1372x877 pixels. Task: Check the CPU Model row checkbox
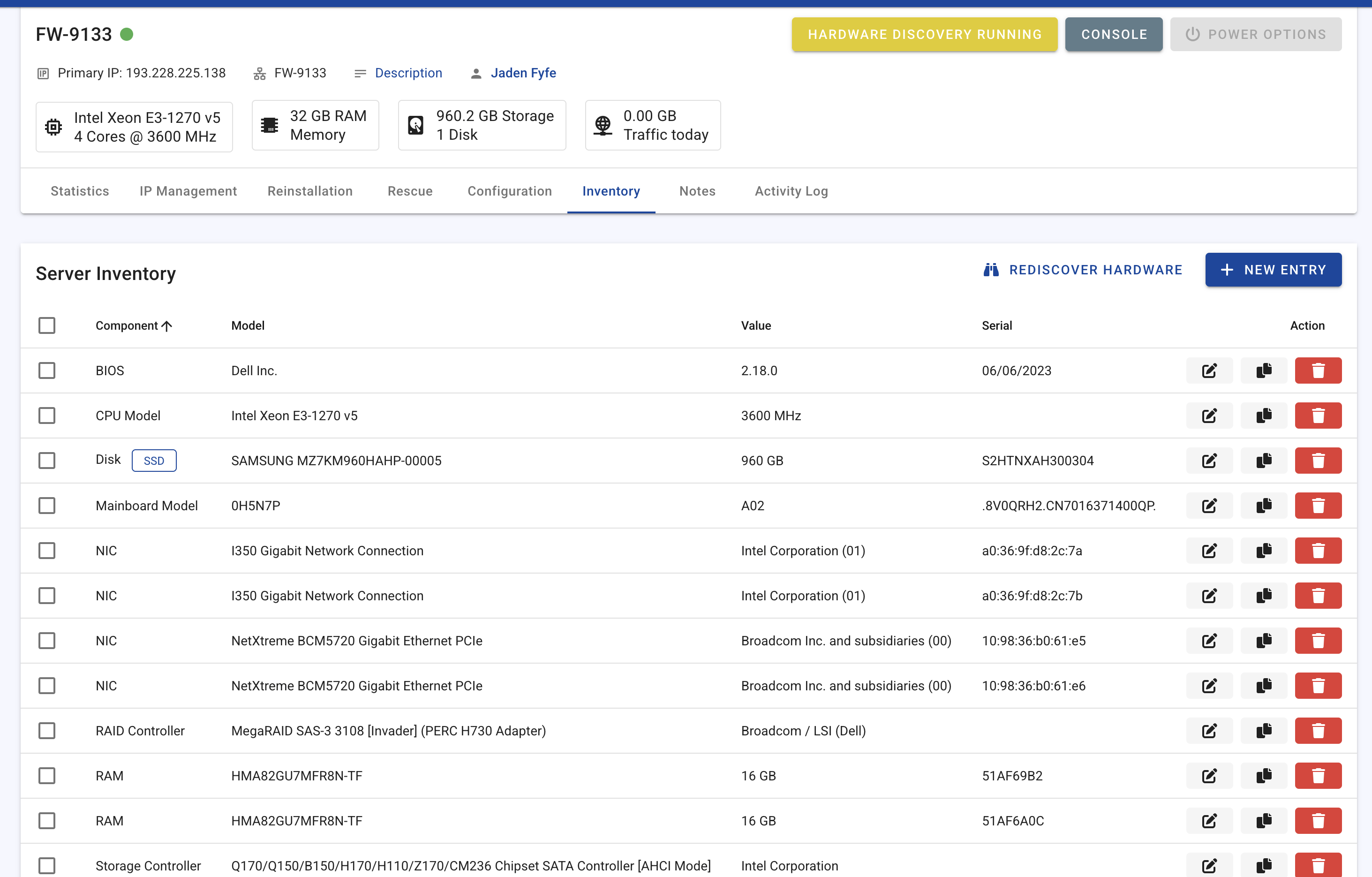[47, 416]
